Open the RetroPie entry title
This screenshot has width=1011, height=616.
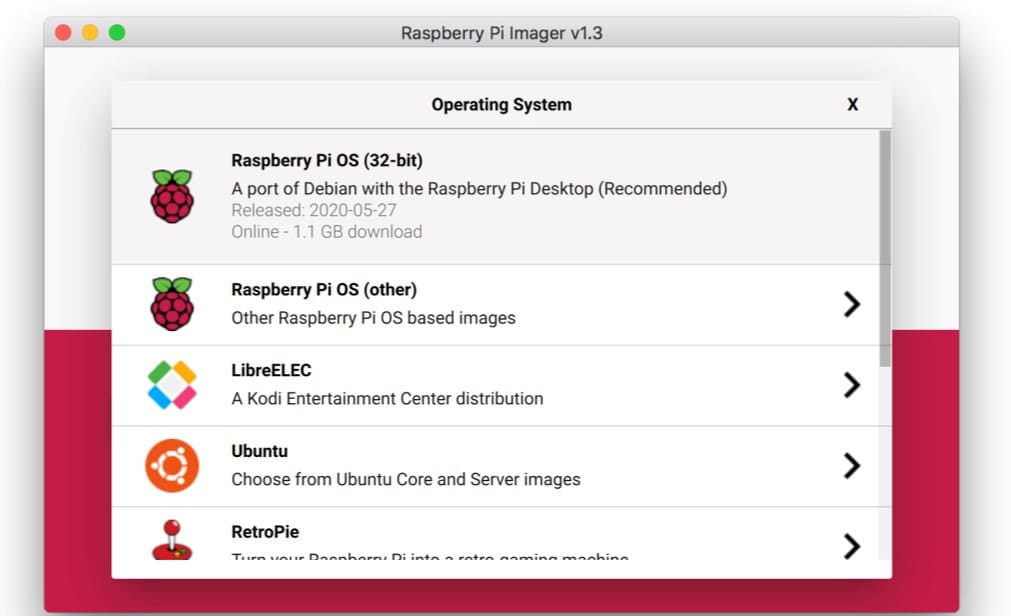[x=265, y=532]
